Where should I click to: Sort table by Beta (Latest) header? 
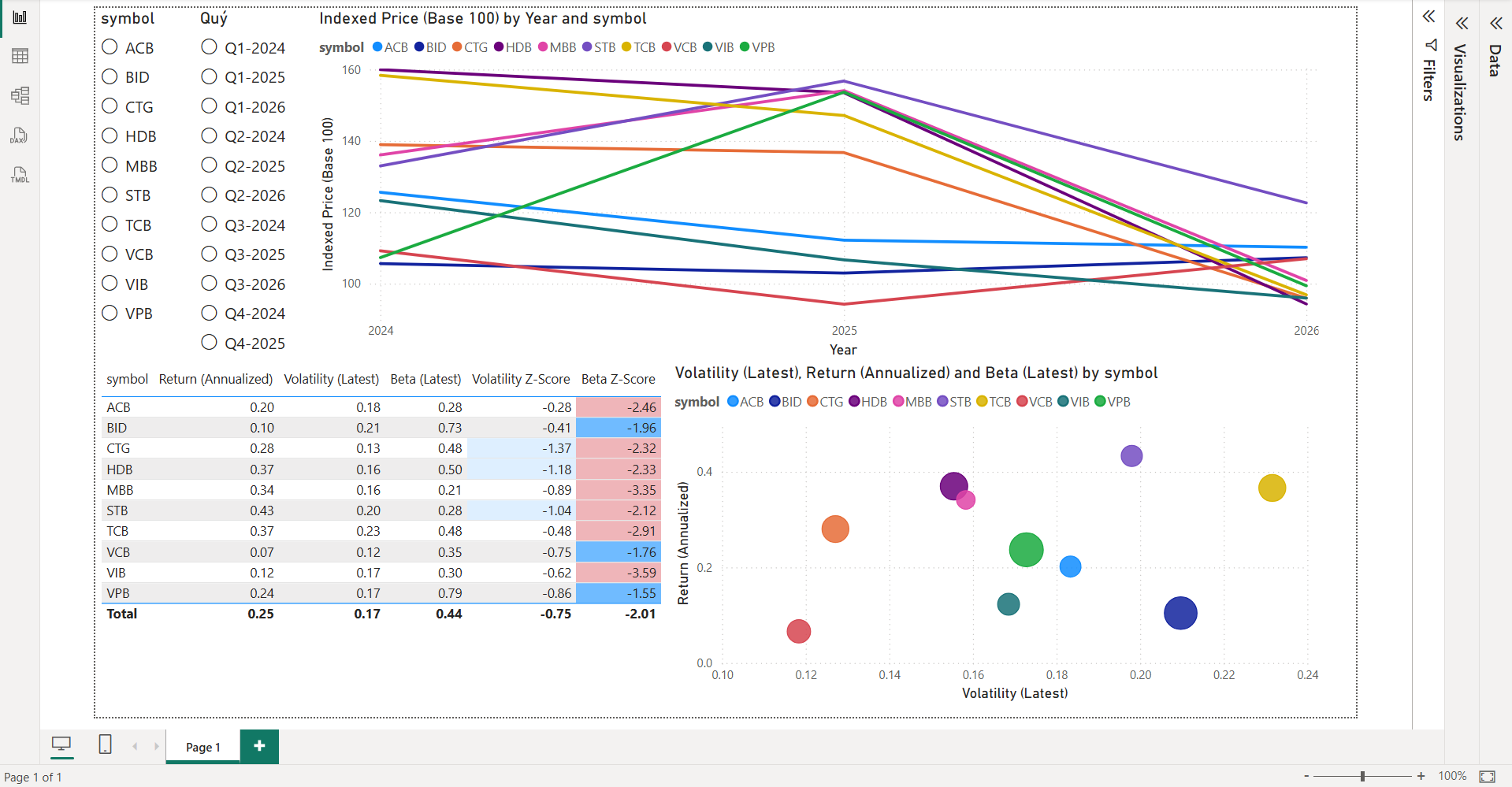[425, 379]
